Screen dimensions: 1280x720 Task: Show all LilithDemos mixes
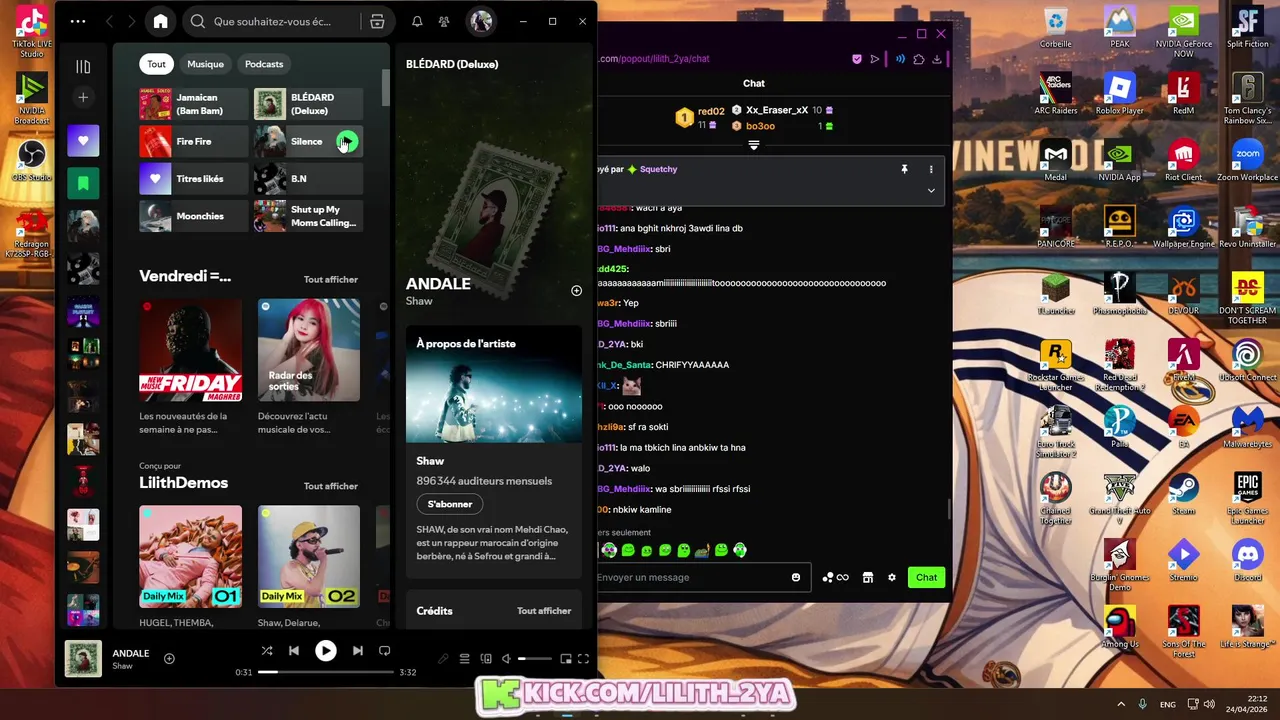point(330,486)
